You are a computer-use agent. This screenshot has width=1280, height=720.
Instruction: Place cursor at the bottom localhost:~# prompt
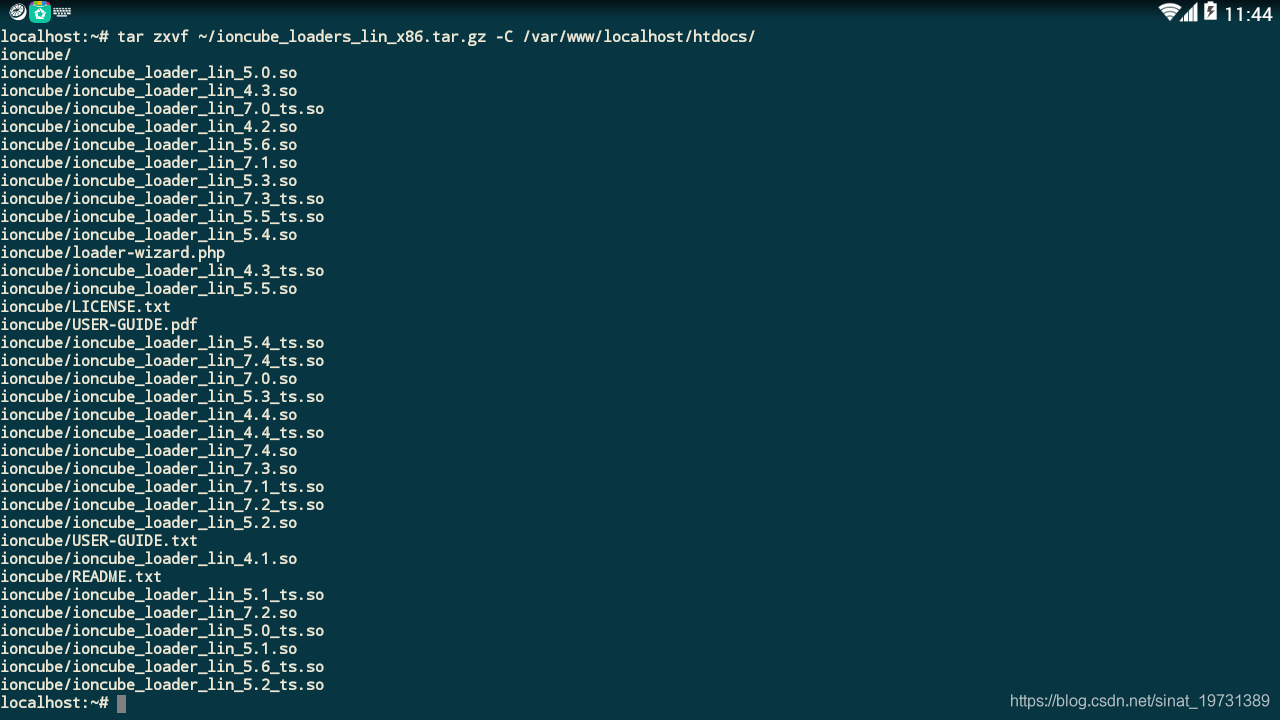54,703
